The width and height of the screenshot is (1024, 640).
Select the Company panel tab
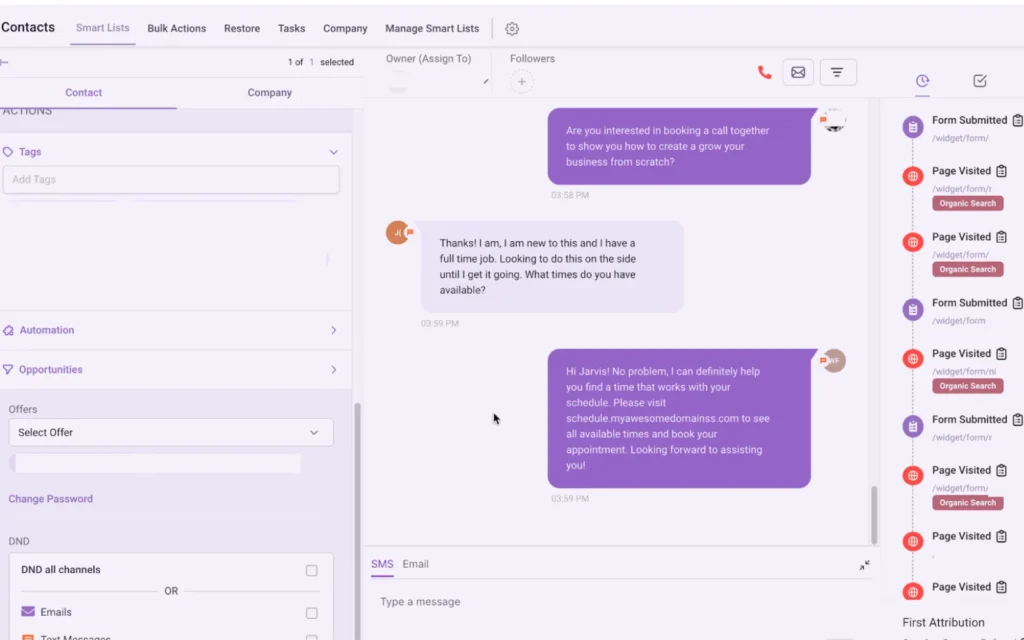270,93
